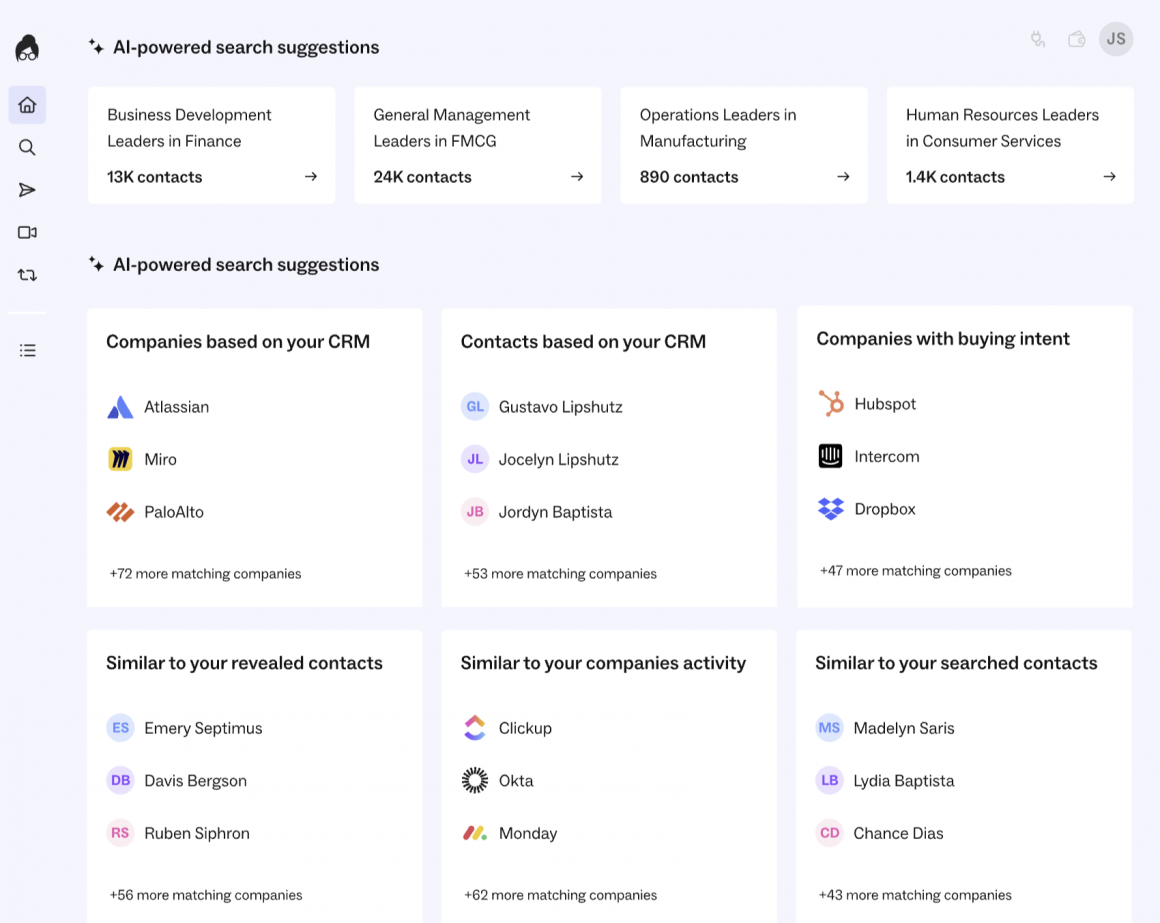The image size is (1160, 923).
Task: Click the Home icon in sidebar
Action: pos(27,105)
